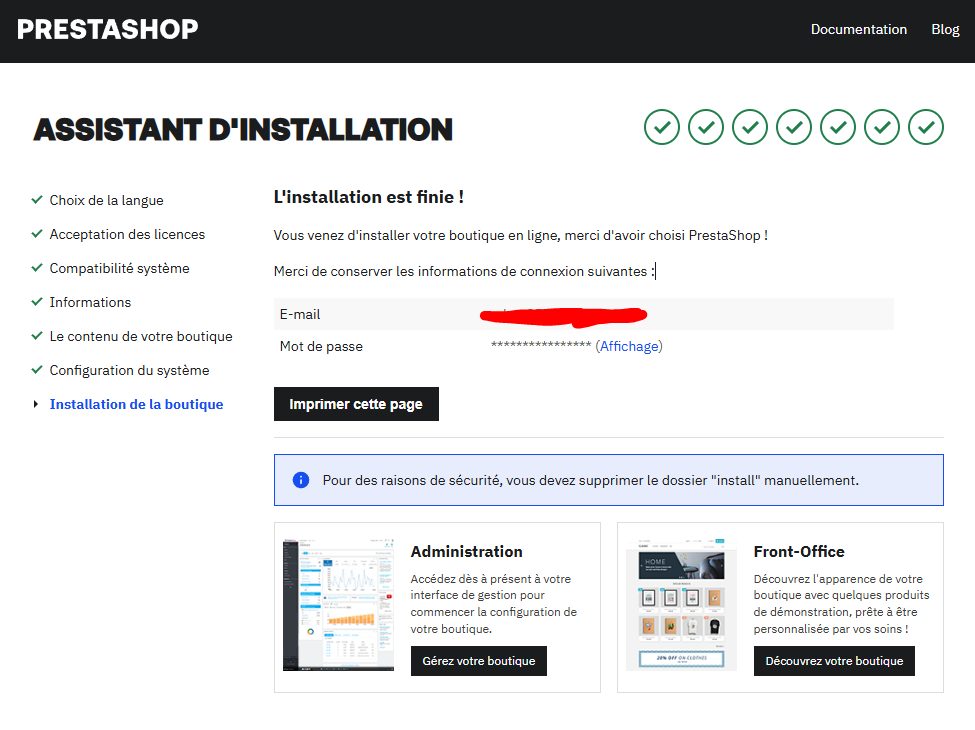Image resolution: width=975 pixels, height=730 pixels.
Task: Click checkmark beside Compatibilité système
Action: coord(37,268)
